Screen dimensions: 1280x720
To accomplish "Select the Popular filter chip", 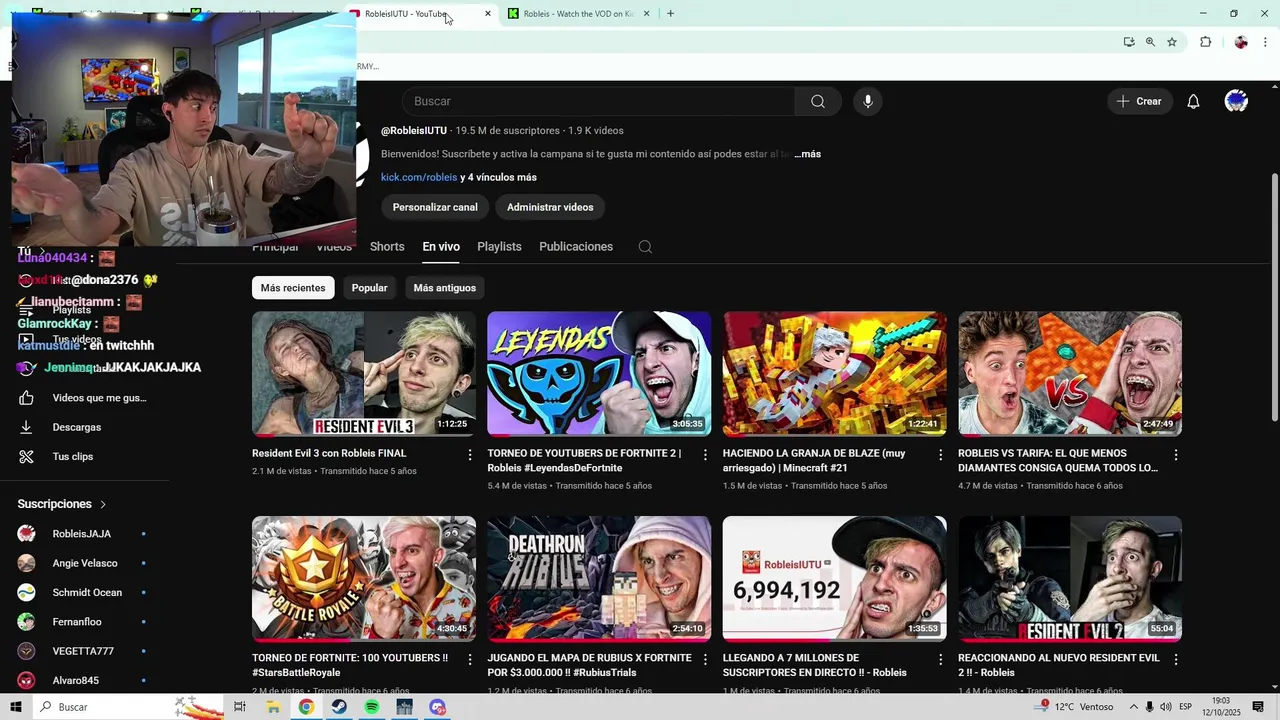I will [x=369, y=288].
